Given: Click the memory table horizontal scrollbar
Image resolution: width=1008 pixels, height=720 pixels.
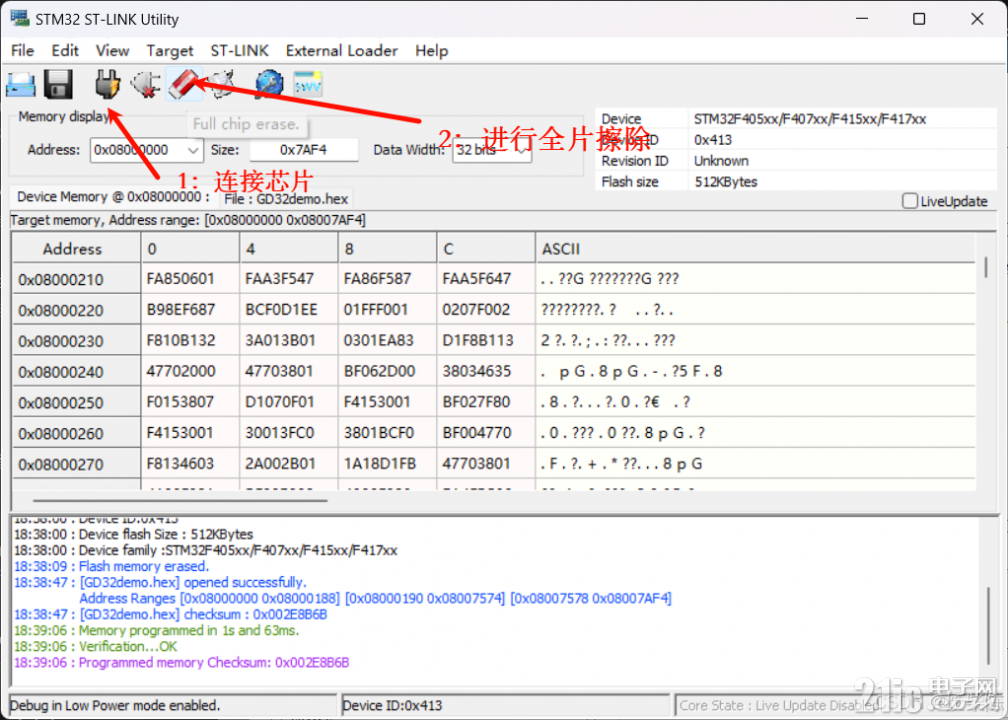Looking at the screenshot, I should click(x=180, y=500).
